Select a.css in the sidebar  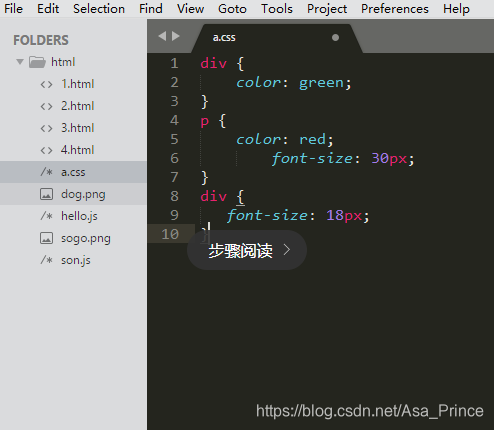(73, 172)
